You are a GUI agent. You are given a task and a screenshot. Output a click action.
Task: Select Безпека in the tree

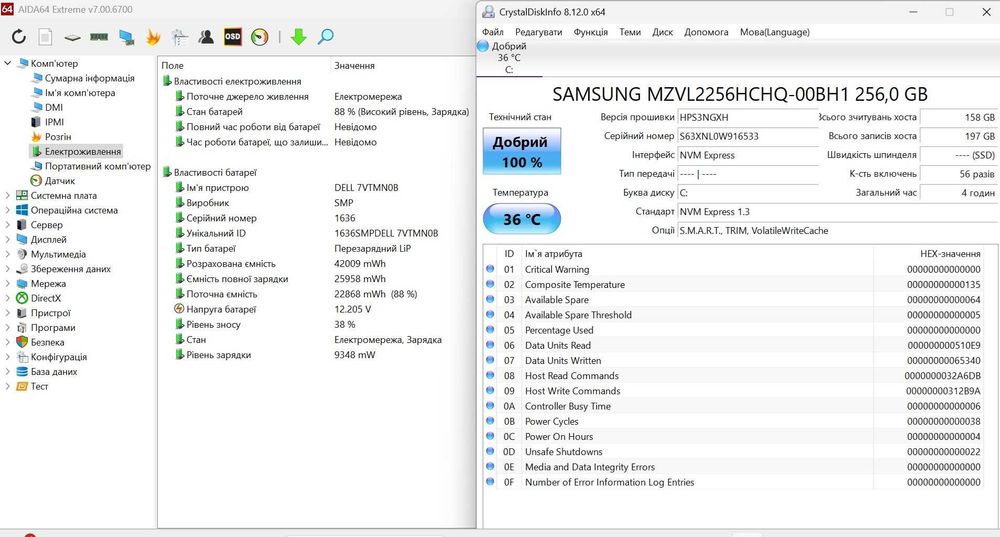[47, 342]
